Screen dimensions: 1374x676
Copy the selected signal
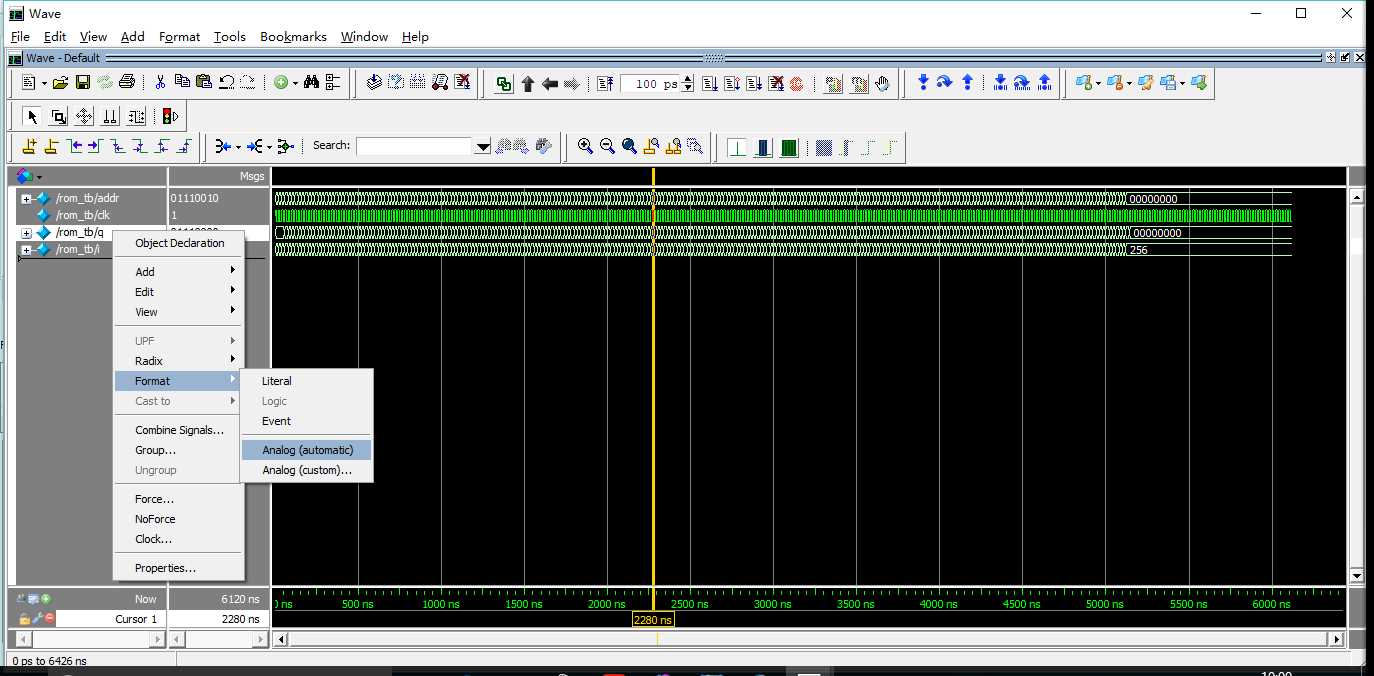click(184, 83)
